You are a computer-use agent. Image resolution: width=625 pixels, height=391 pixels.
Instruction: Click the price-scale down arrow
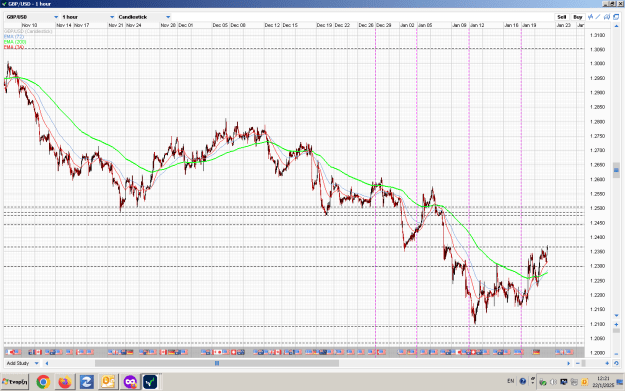[616, 316]
